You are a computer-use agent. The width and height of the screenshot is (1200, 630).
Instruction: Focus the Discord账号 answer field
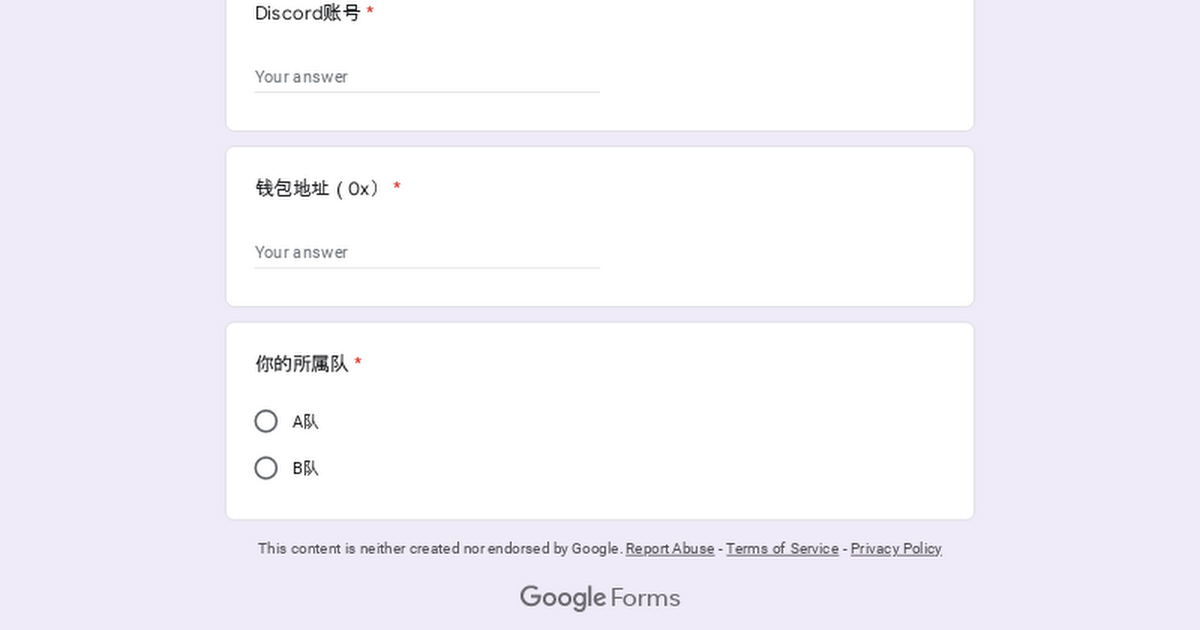tap(427, 77)
